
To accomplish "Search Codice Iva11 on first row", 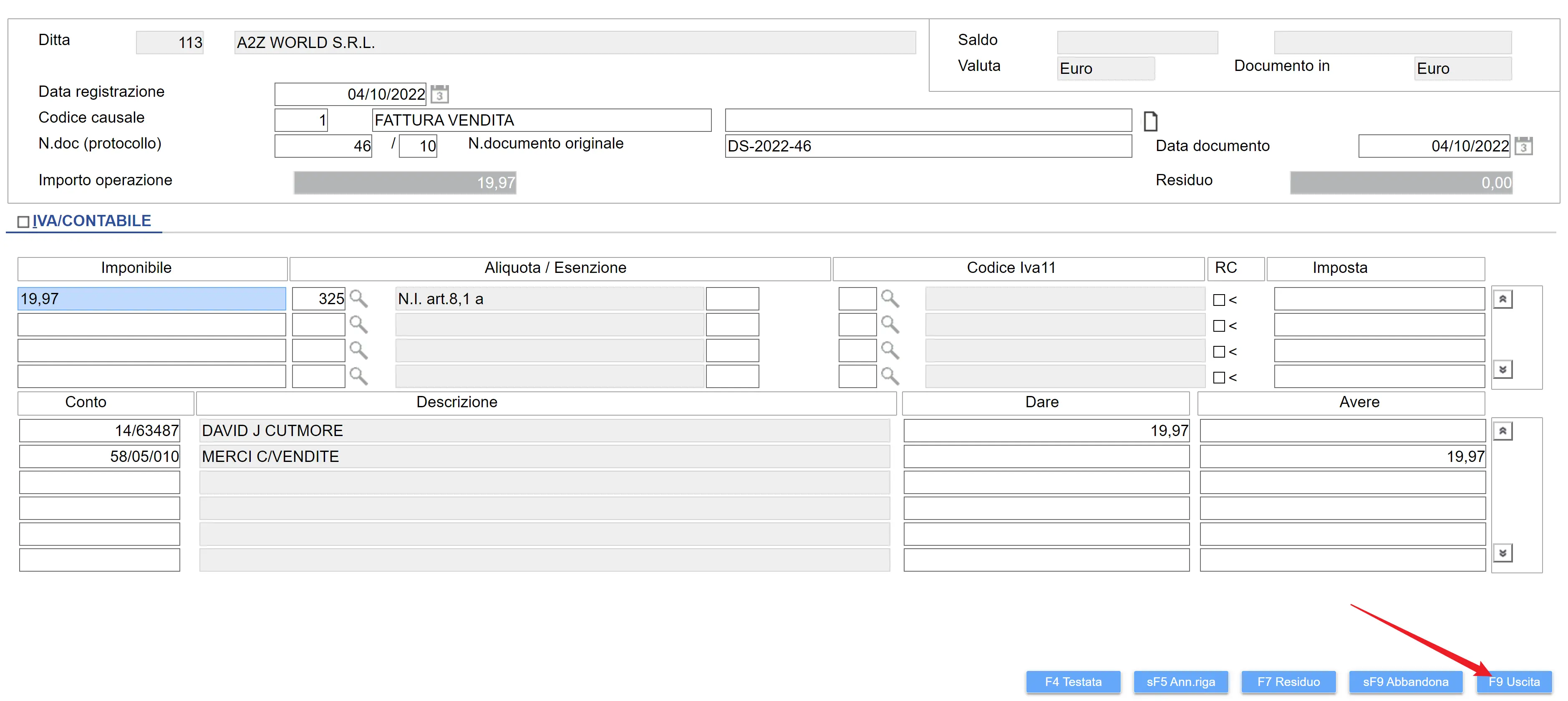I will click(890, 299).
